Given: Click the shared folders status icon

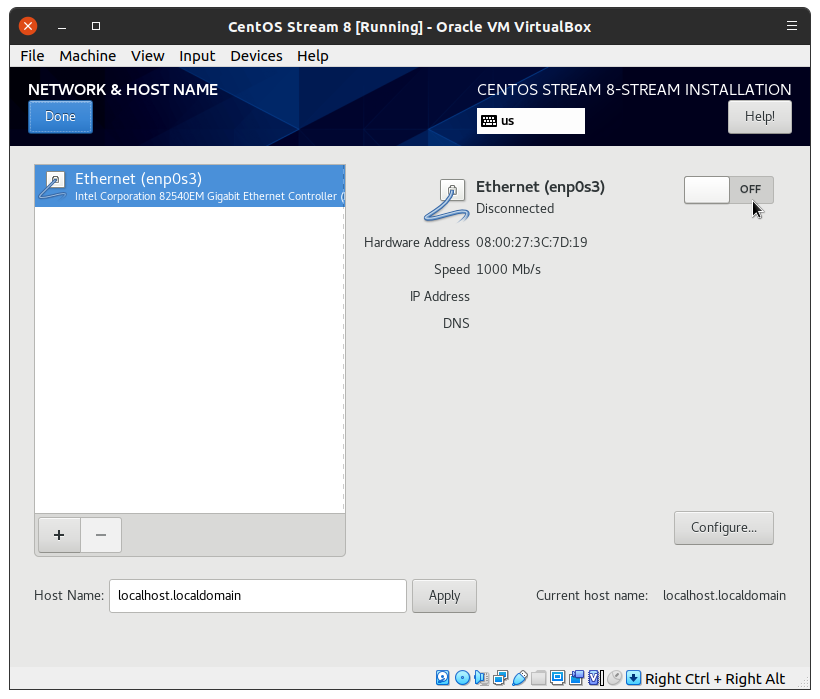Looking at the screenshot, I should point(538,678).
